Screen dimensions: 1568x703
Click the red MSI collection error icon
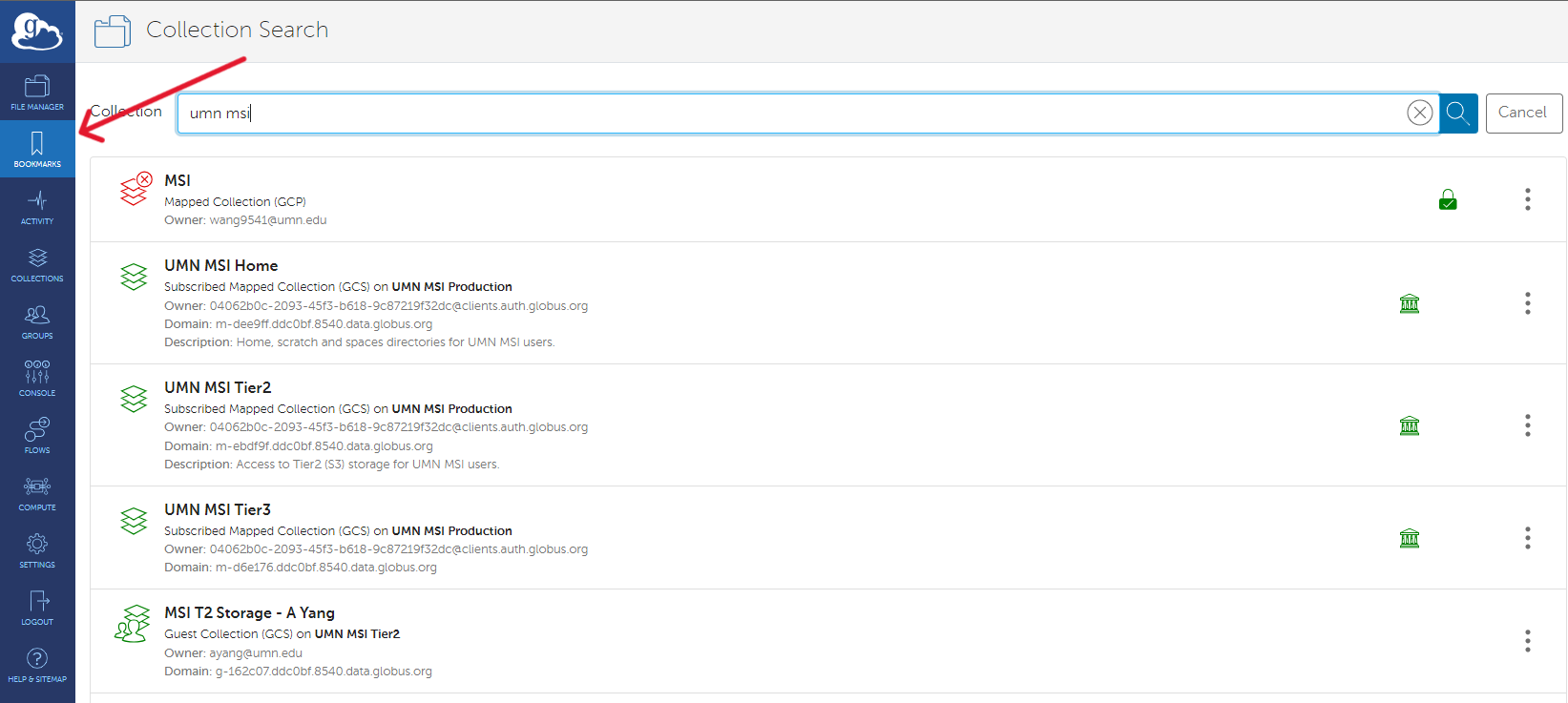coord(136,189)
